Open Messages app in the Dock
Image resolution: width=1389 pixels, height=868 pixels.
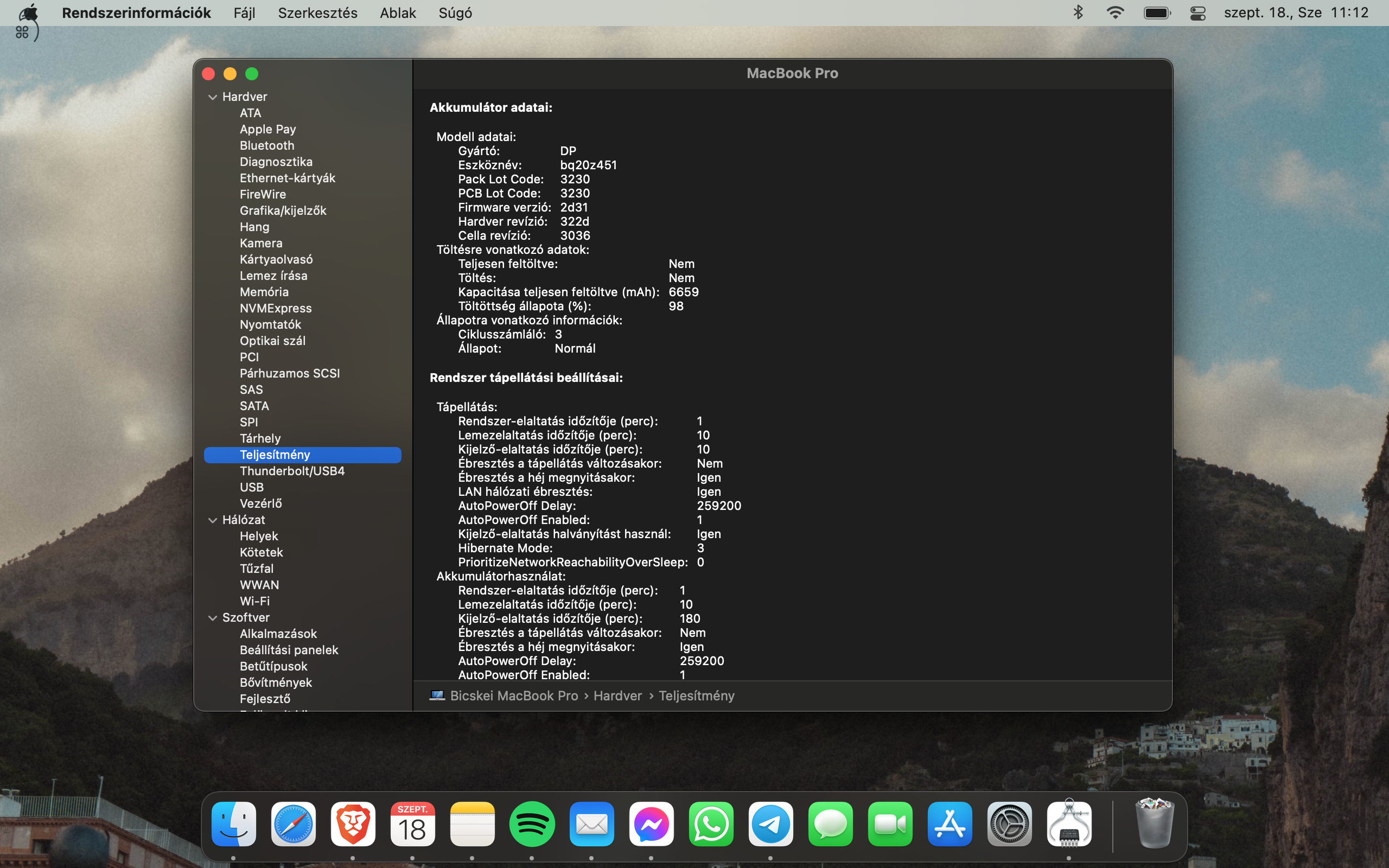pos(831,825)
